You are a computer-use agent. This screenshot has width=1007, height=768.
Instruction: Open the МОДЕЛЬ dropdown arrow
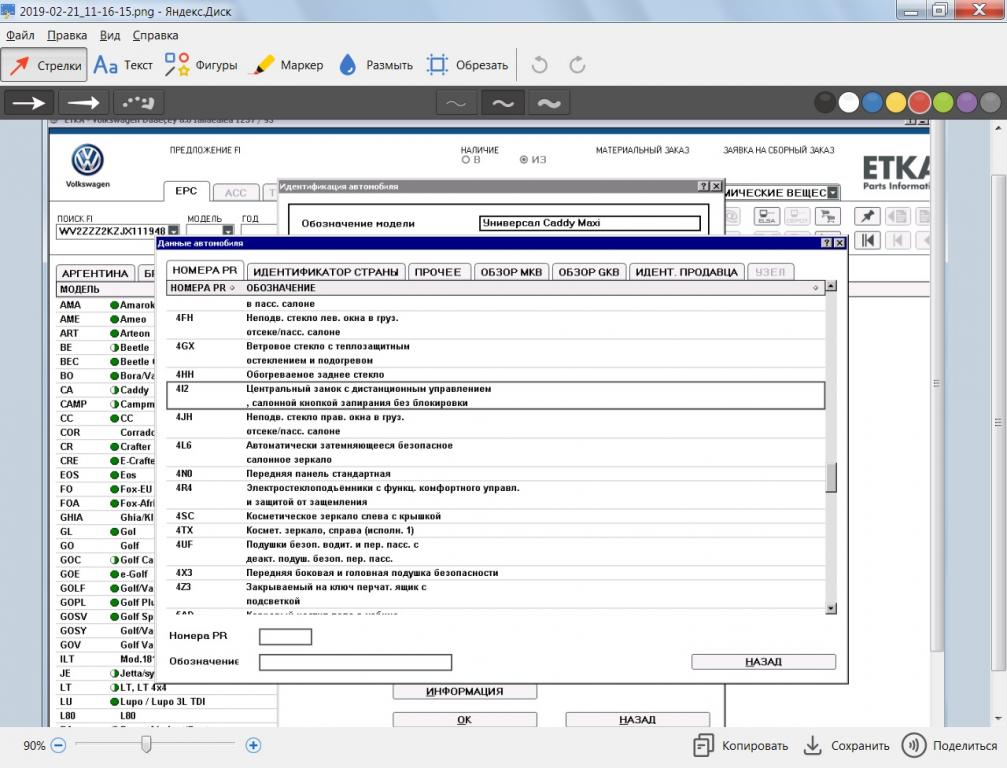coord(228,231)
